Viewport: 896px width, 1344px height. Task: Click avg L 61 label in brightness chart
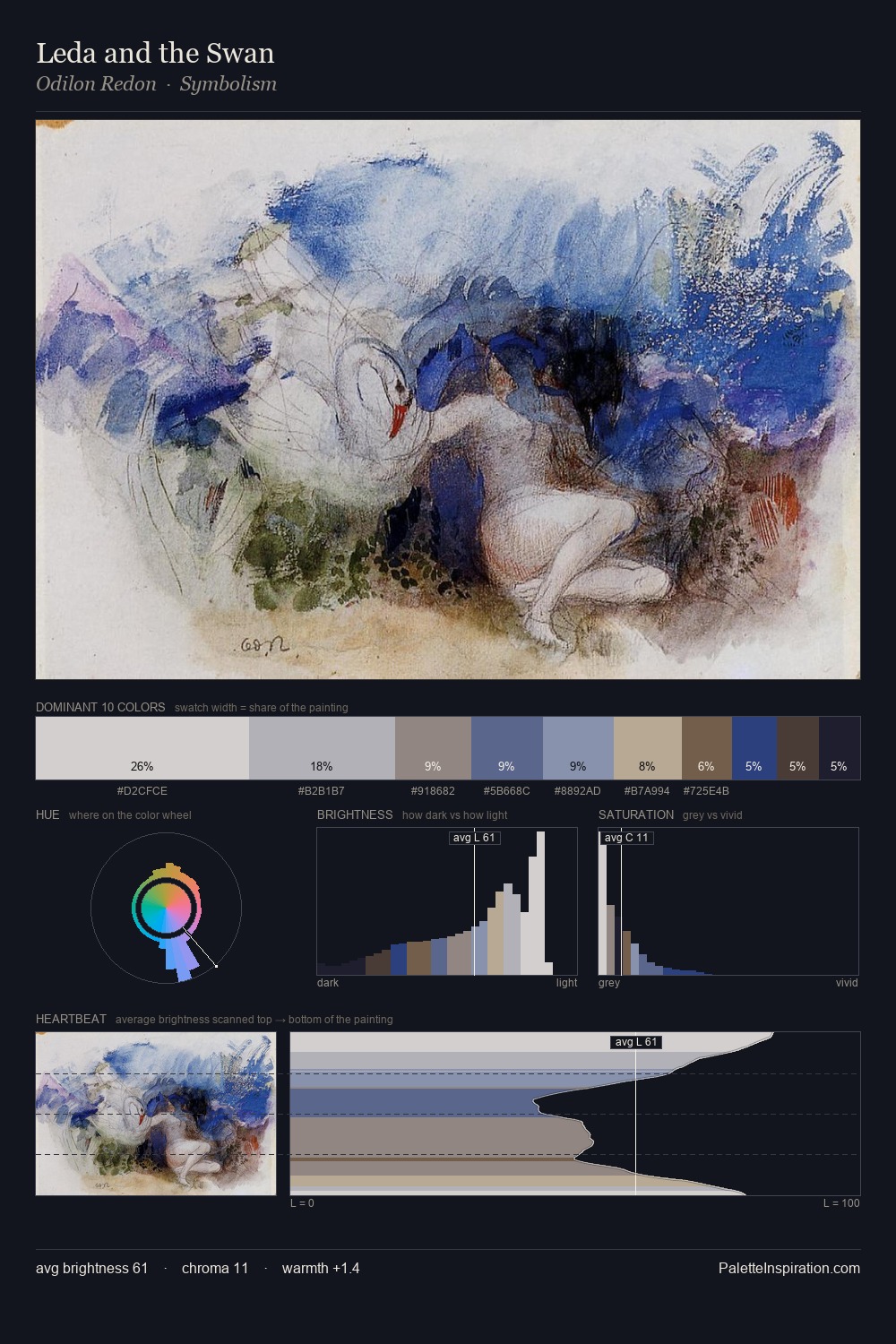474,838
